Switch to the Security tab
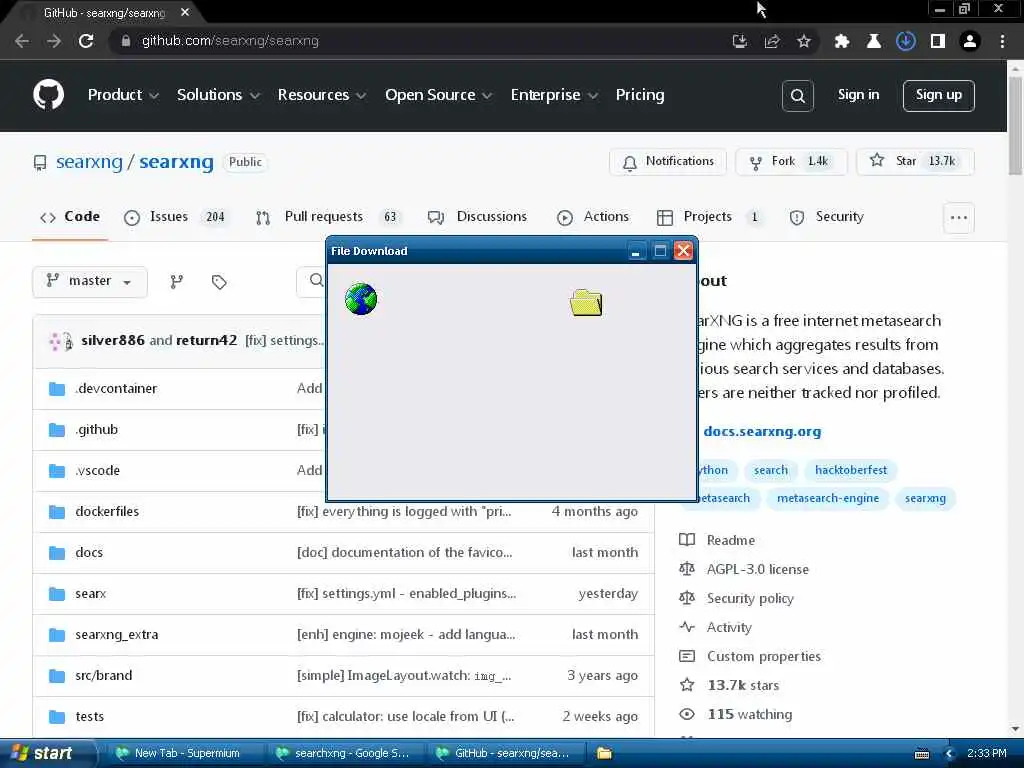1024x768 pixels. click(827, 217)
